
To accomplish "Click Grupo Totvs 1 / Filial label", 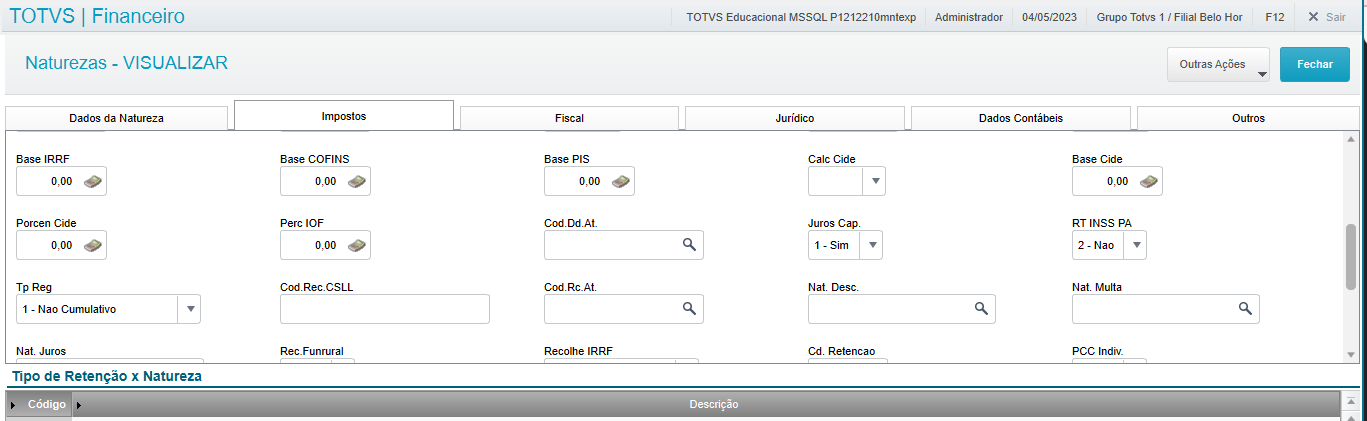I will [x=1170, y=17].
